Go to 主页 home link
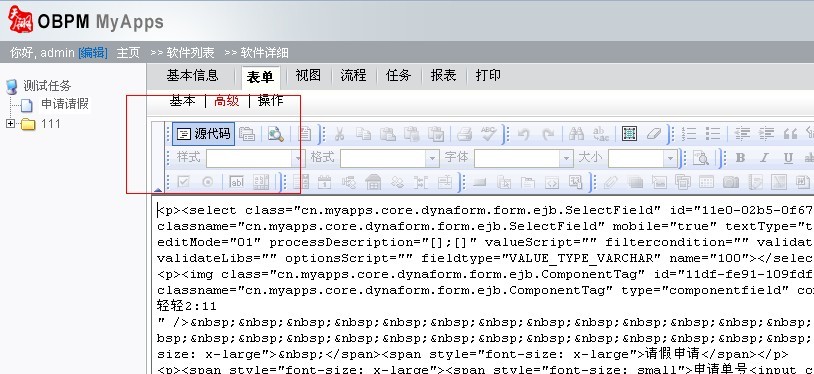The height and width of the screenshot is (374, 814). (128, 52)
